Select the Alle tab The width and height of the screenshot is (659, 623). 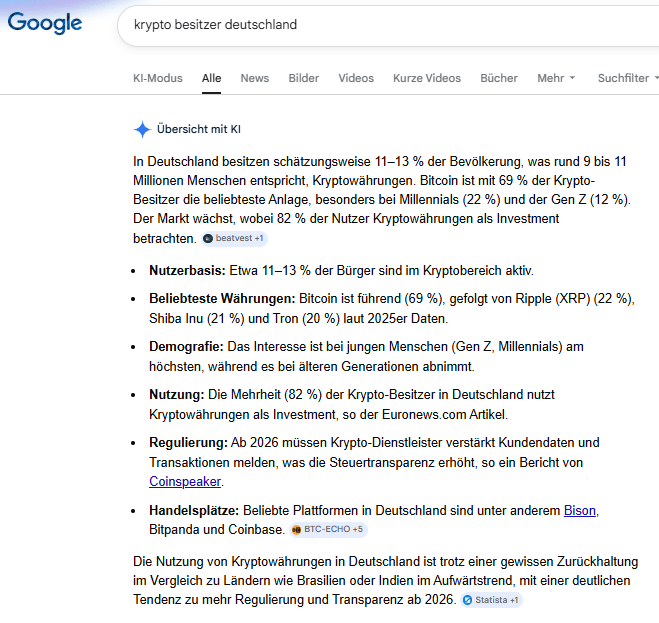pos(211,78)
